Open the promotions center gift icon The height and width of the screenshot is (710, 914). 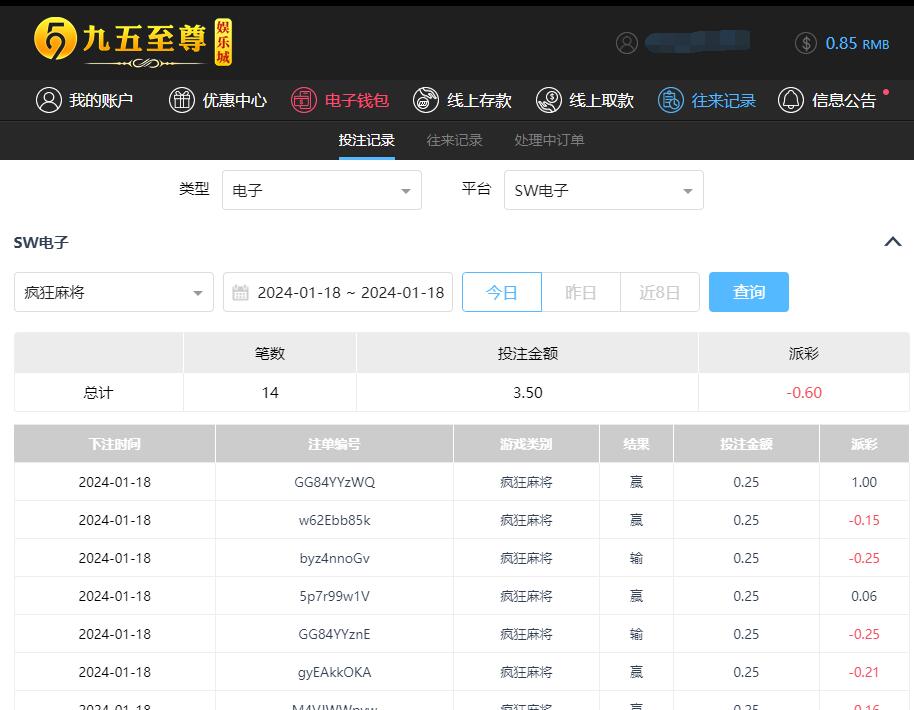(182, 100)
